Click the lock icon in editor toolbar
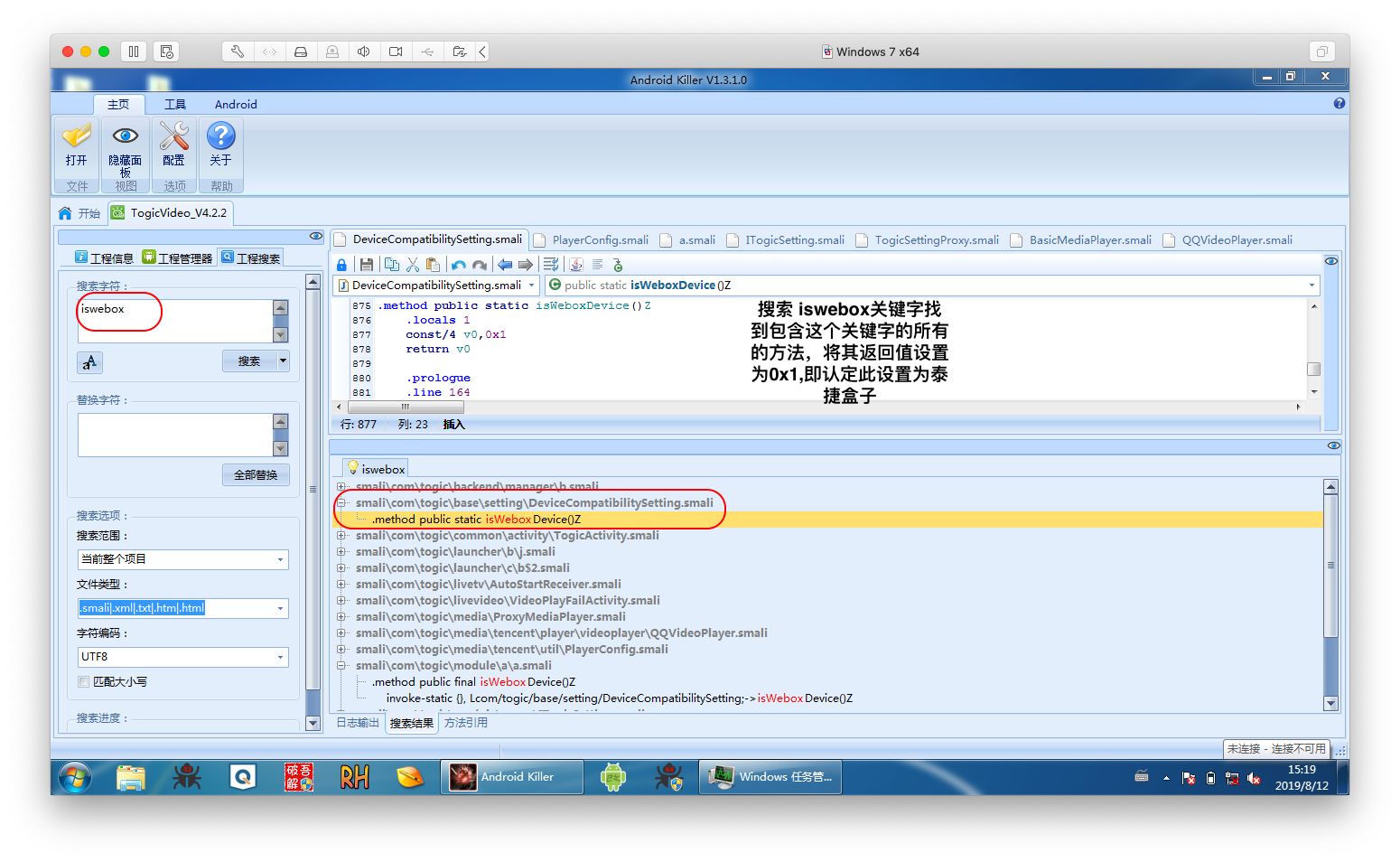 (x=341, y=265)
